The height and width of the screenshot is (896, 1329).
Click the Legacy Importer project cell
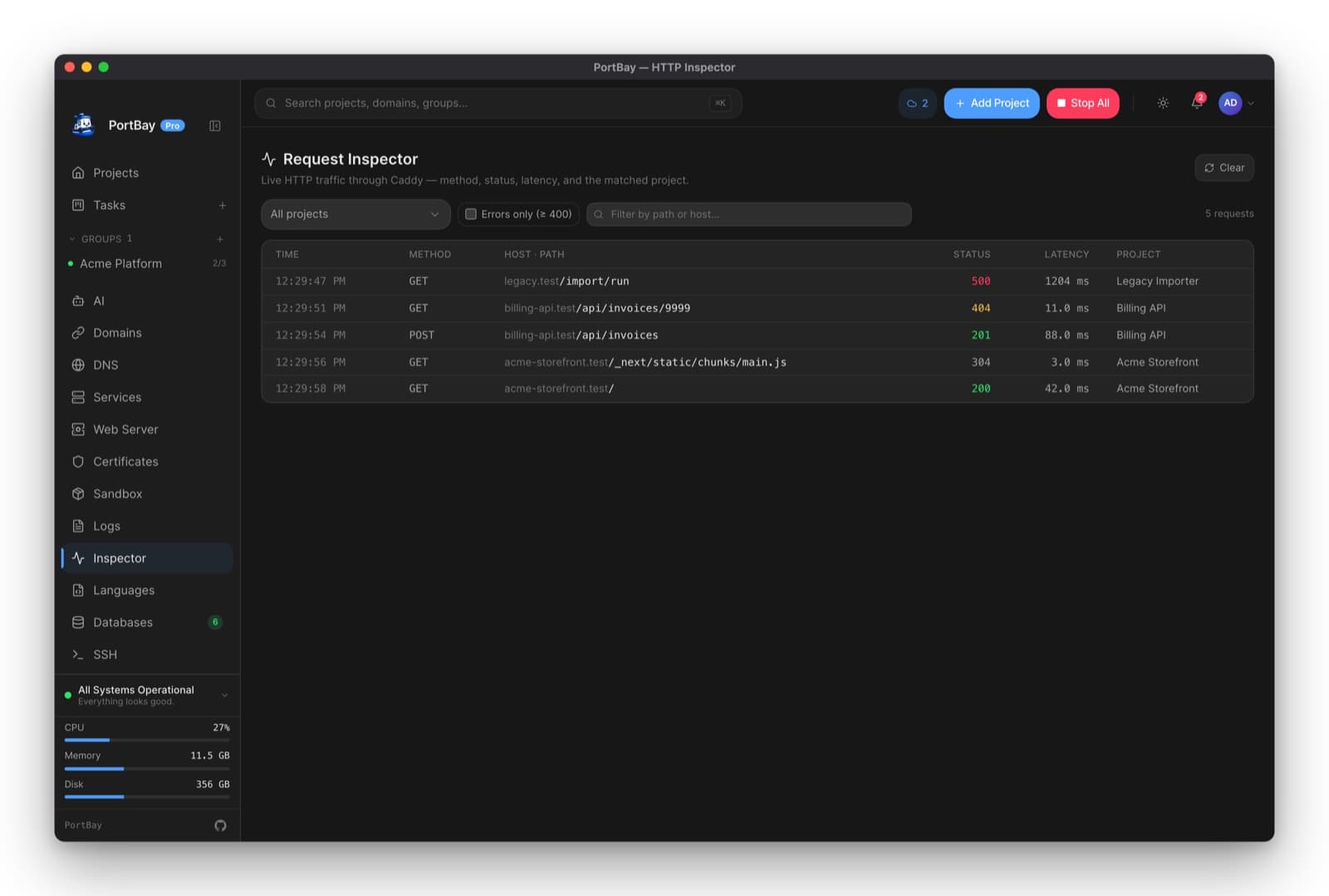(1157, 282)
